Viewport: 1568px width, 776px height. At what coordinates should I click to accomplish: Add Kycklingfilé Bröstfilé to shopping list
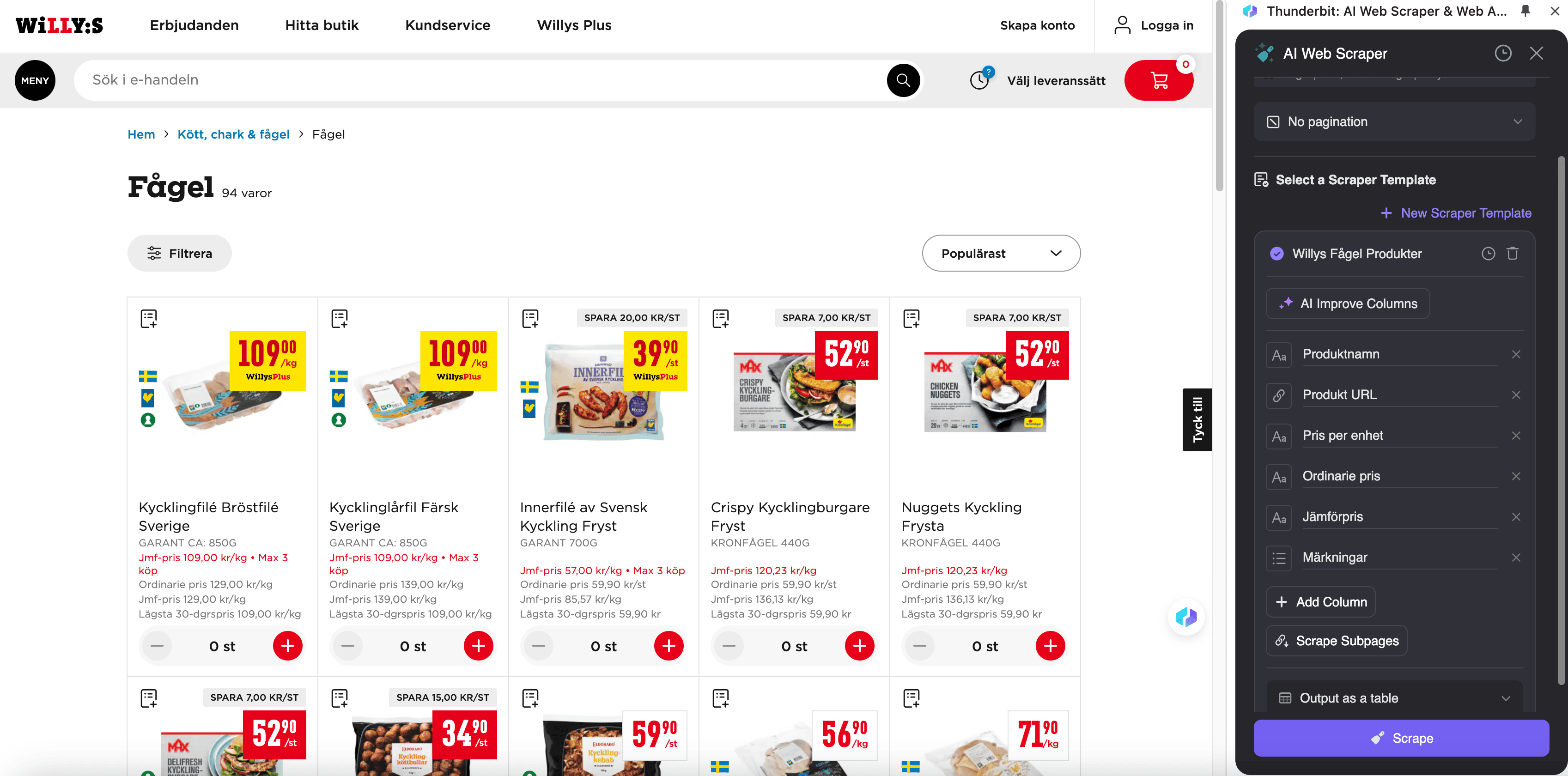pyautogui.click(x=148, y=318)
